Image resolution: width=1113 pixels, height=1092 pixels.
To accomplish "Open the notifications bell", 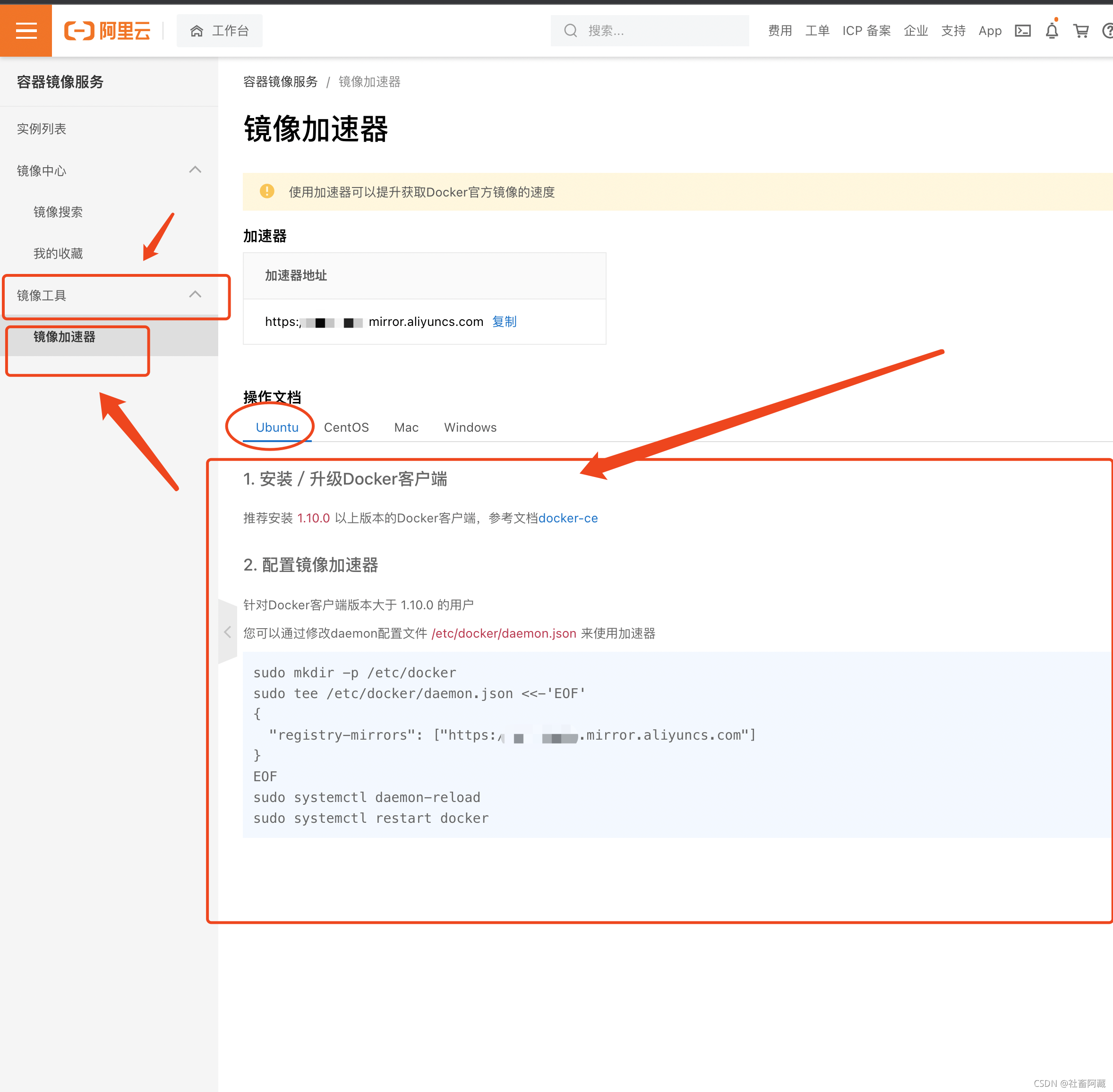I will [1052, 30].
